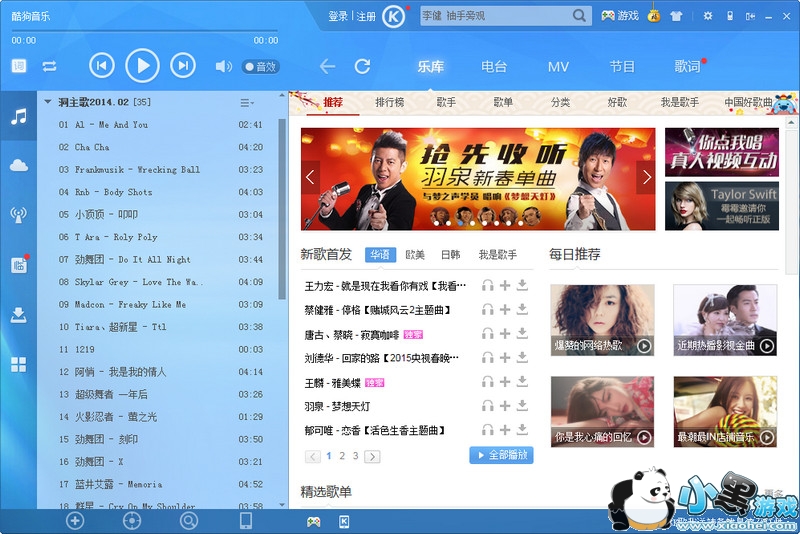Click the login 登录 link

(x=338, y=16)
